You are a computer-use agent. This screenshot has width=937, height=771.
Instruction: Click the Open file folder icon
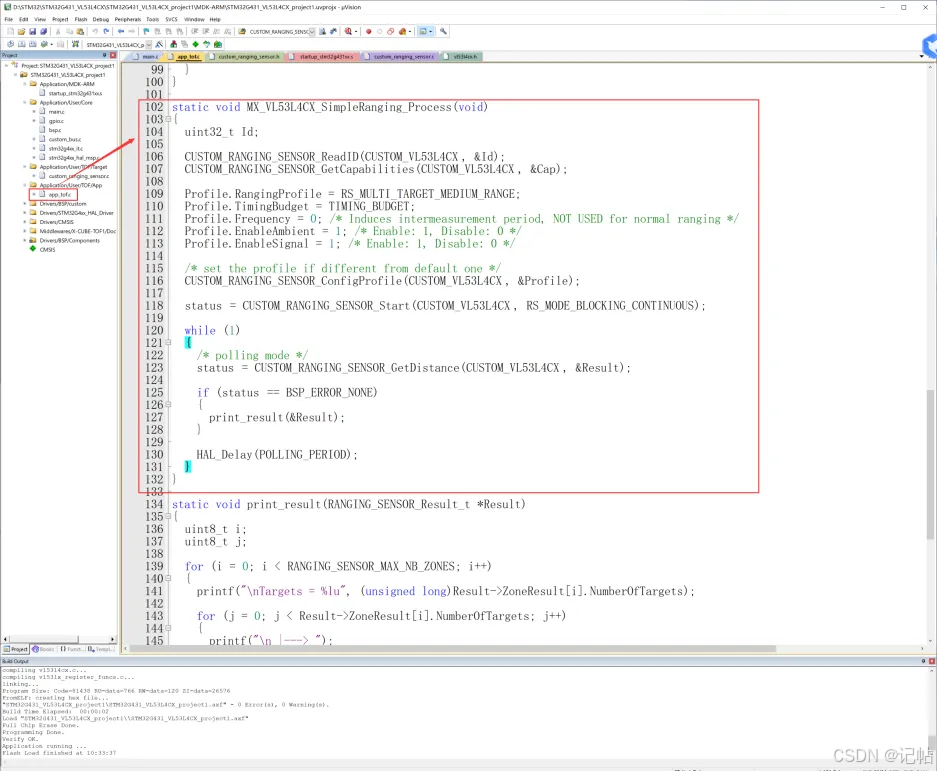(x=21, y=31)
